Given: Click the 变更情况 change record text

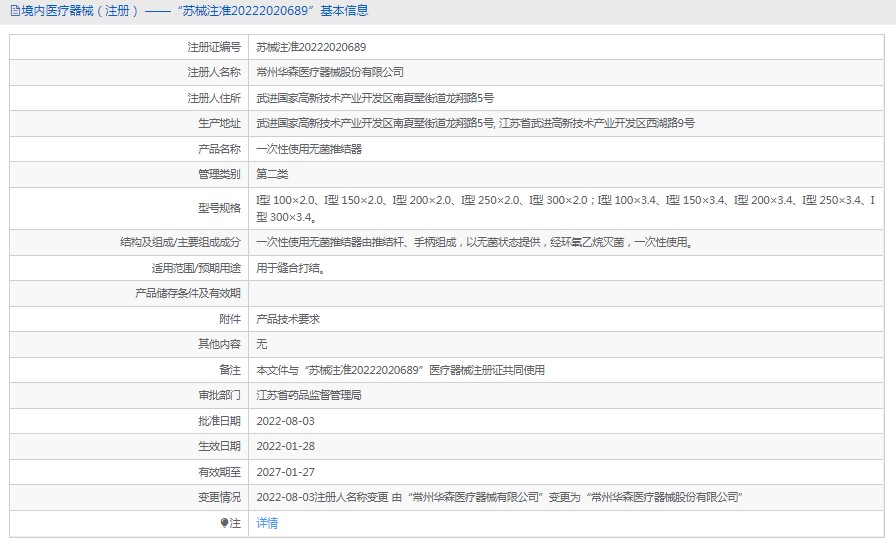Looking at the screenshot, I should 499,497.
